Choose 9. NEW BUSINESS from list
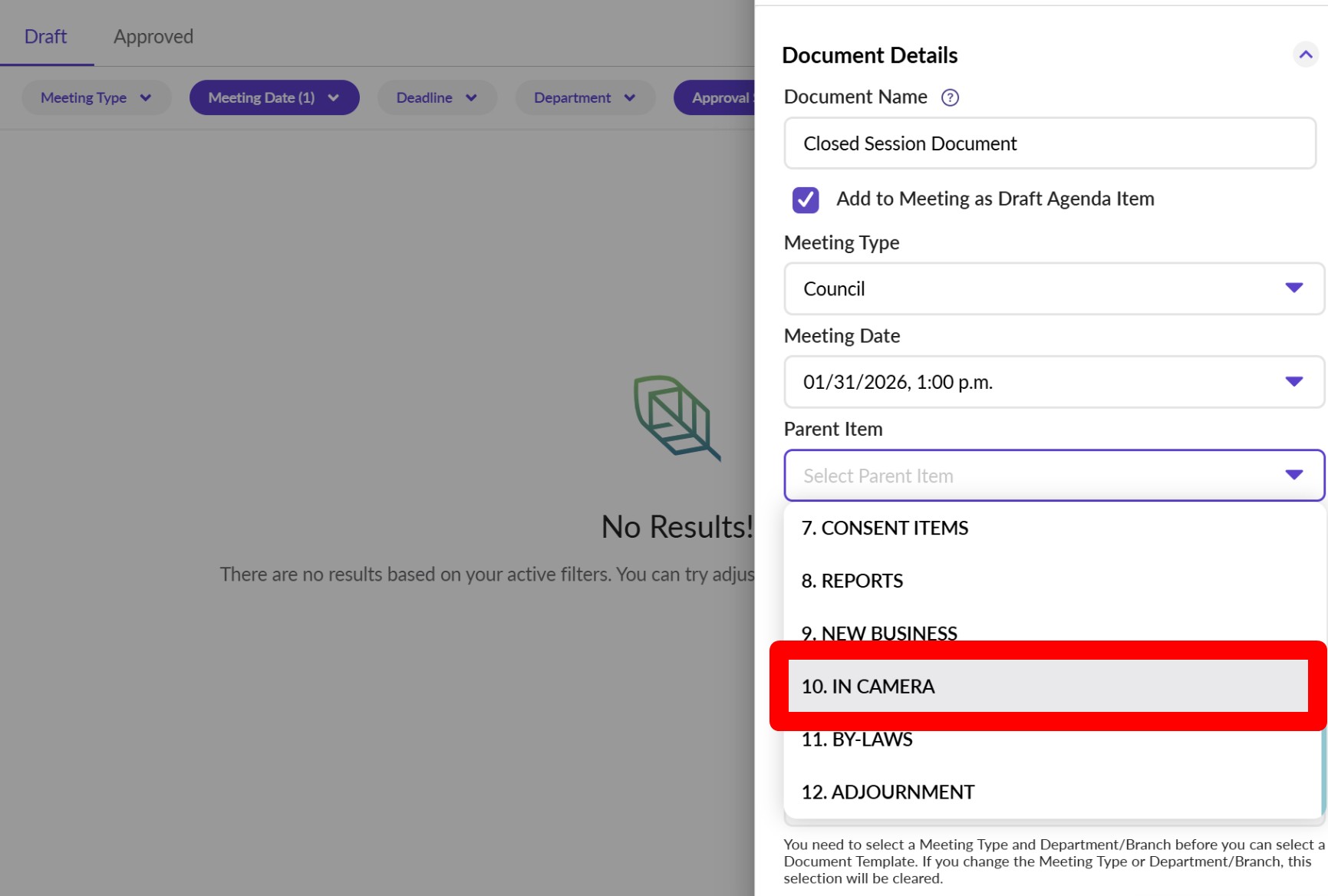Screen dimensions: 1328x896 coord(879,632)
